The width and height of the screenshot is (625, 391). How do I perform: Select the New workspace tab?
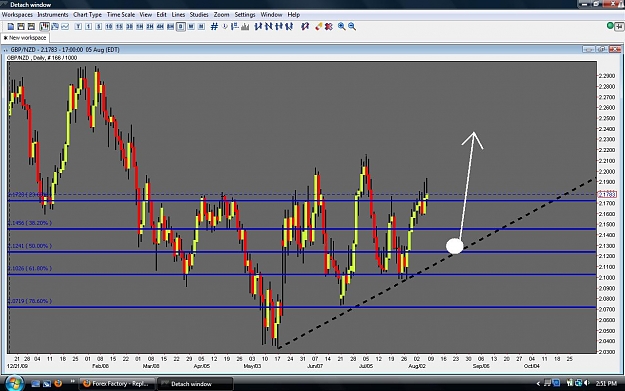[x=25, y=38]
